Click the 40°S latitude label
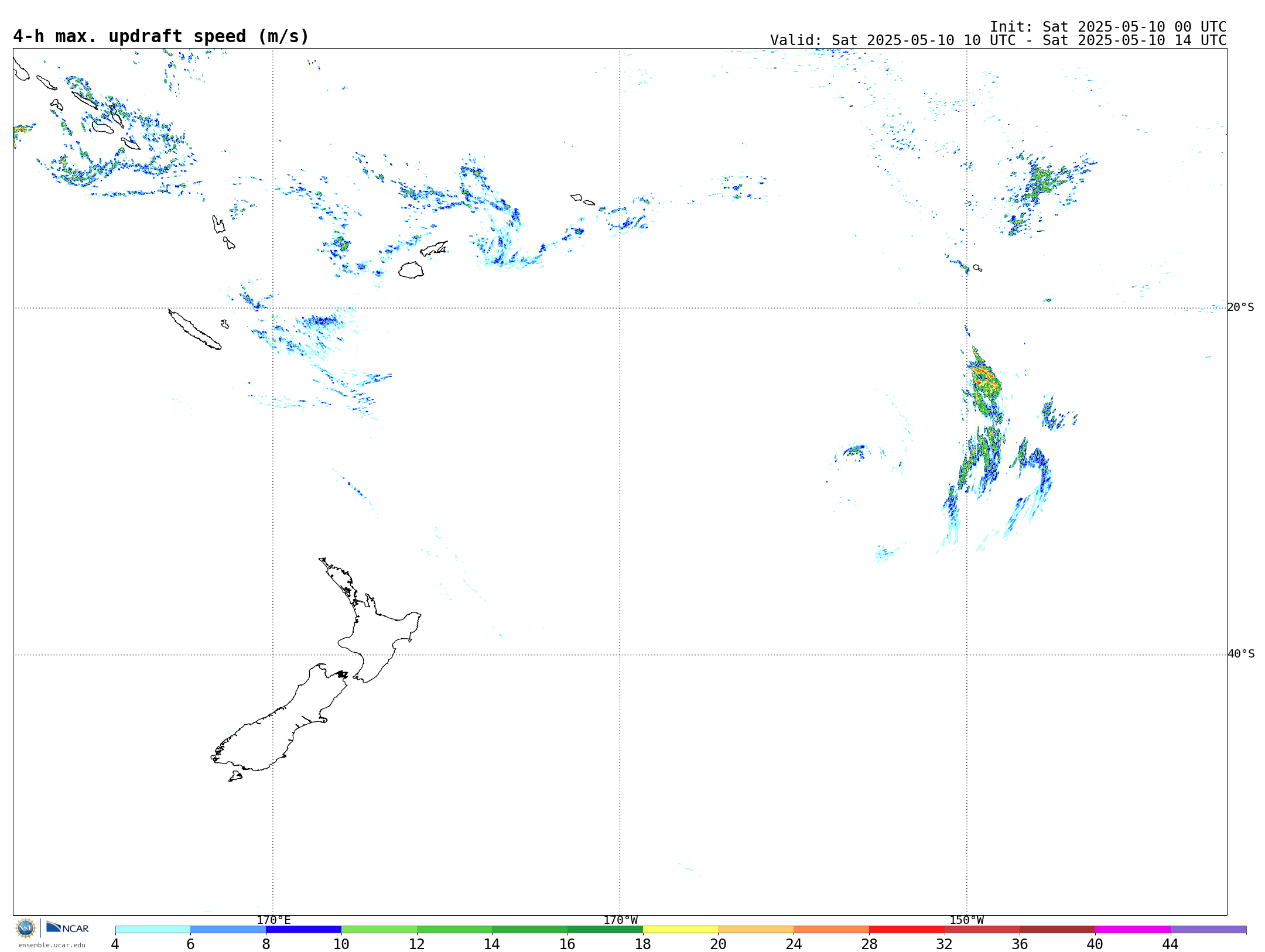This screenshot has width=1265, height=952. click(1240, 654)
